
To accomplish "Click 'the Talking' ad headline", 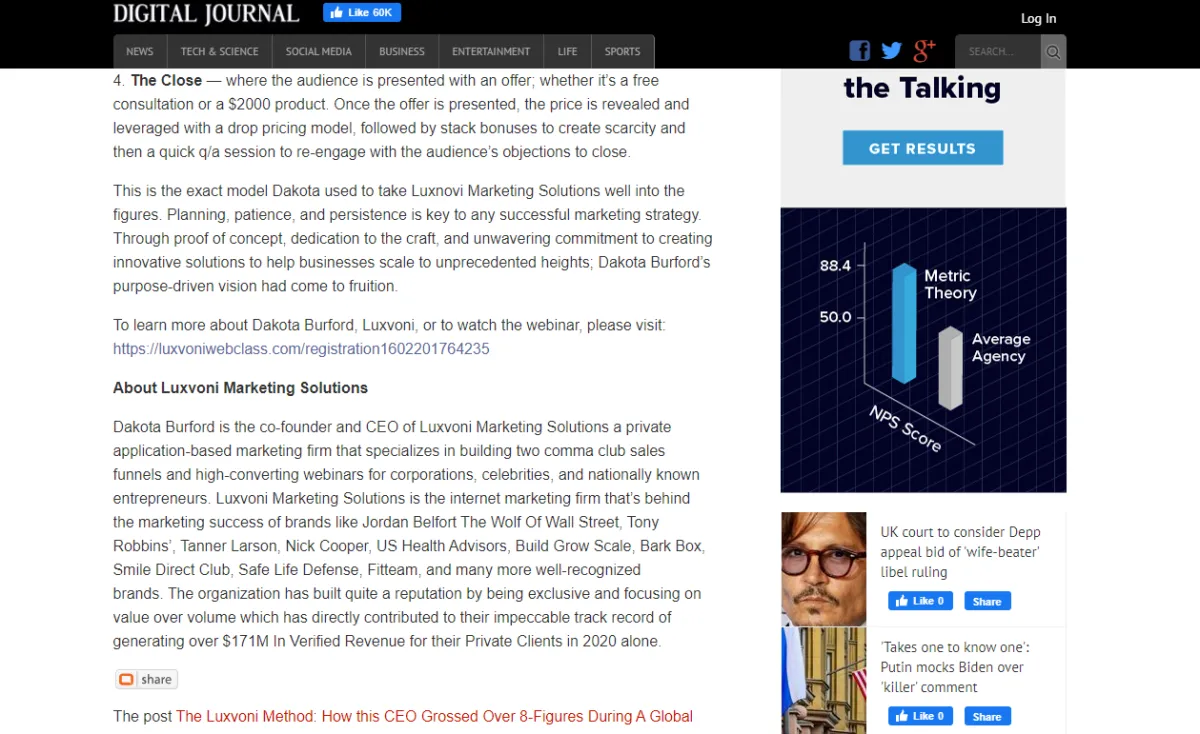I will point(922,88).
